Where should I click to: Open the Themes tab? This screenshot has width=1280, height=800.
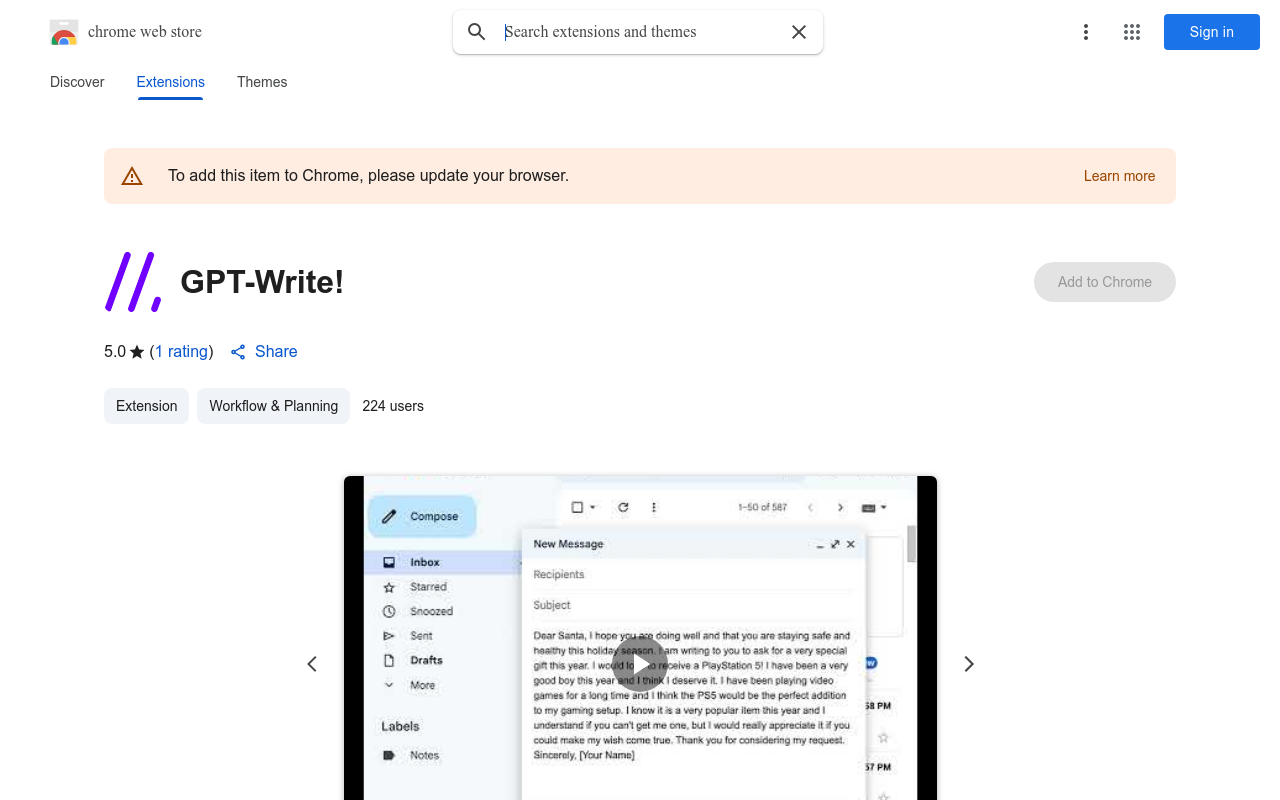(262, 82)
